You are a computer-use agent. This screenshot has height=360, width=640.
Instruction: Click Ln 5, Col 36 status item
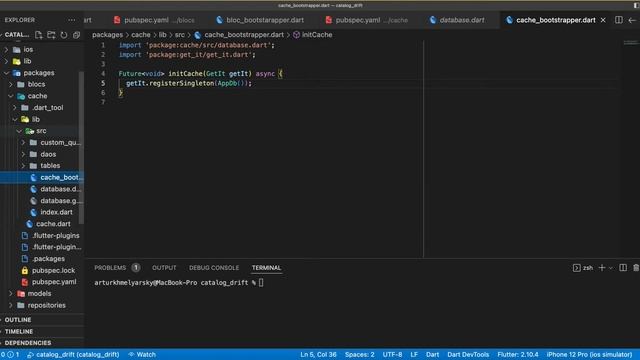tap(318, 355)
